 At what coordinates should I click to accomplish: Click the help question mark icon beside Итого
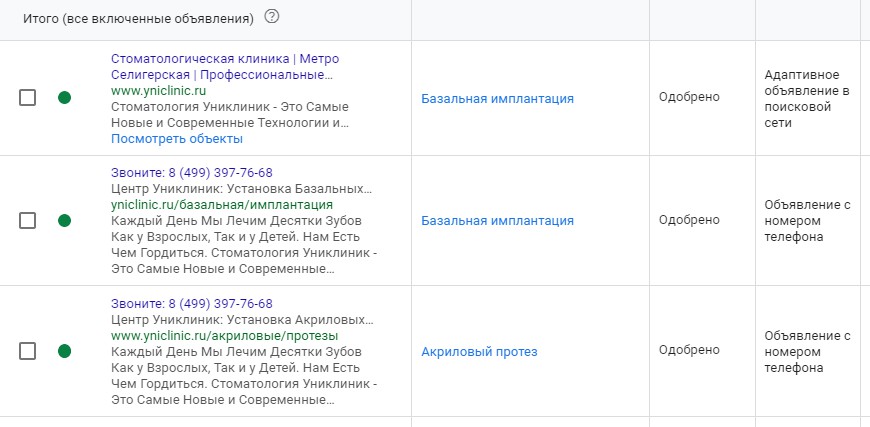(271, 17)
